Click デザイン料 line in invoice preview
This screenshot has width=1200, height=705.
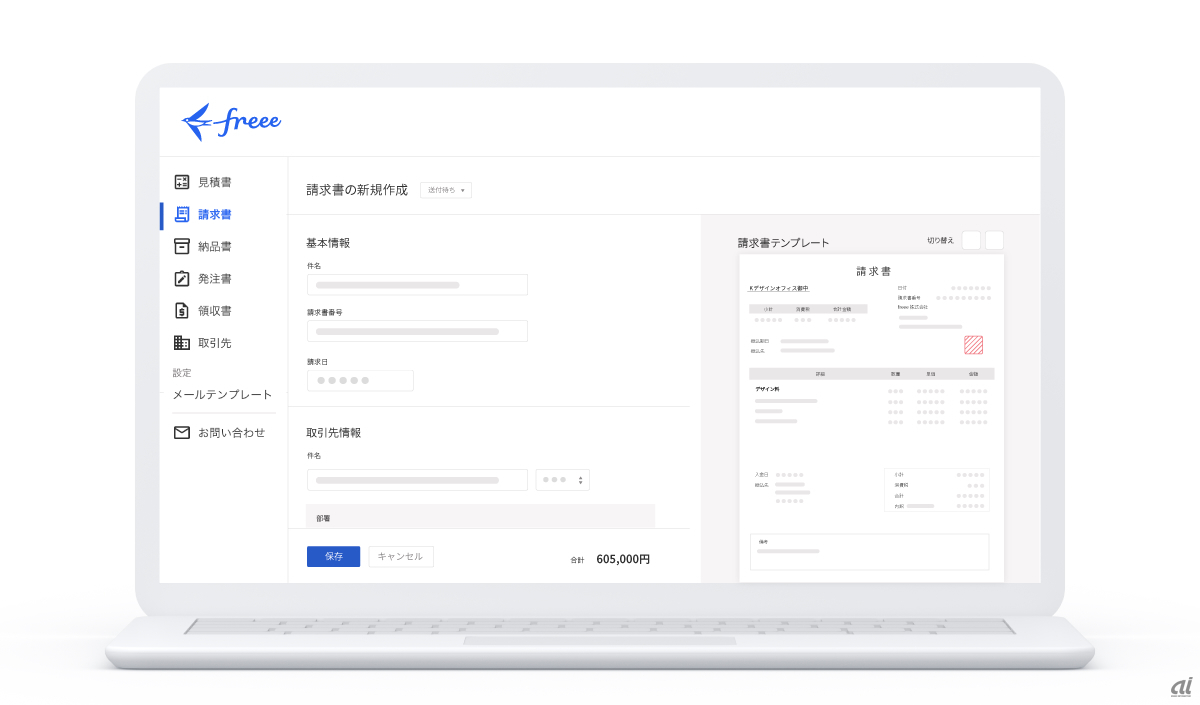click(x=768, y=389)
